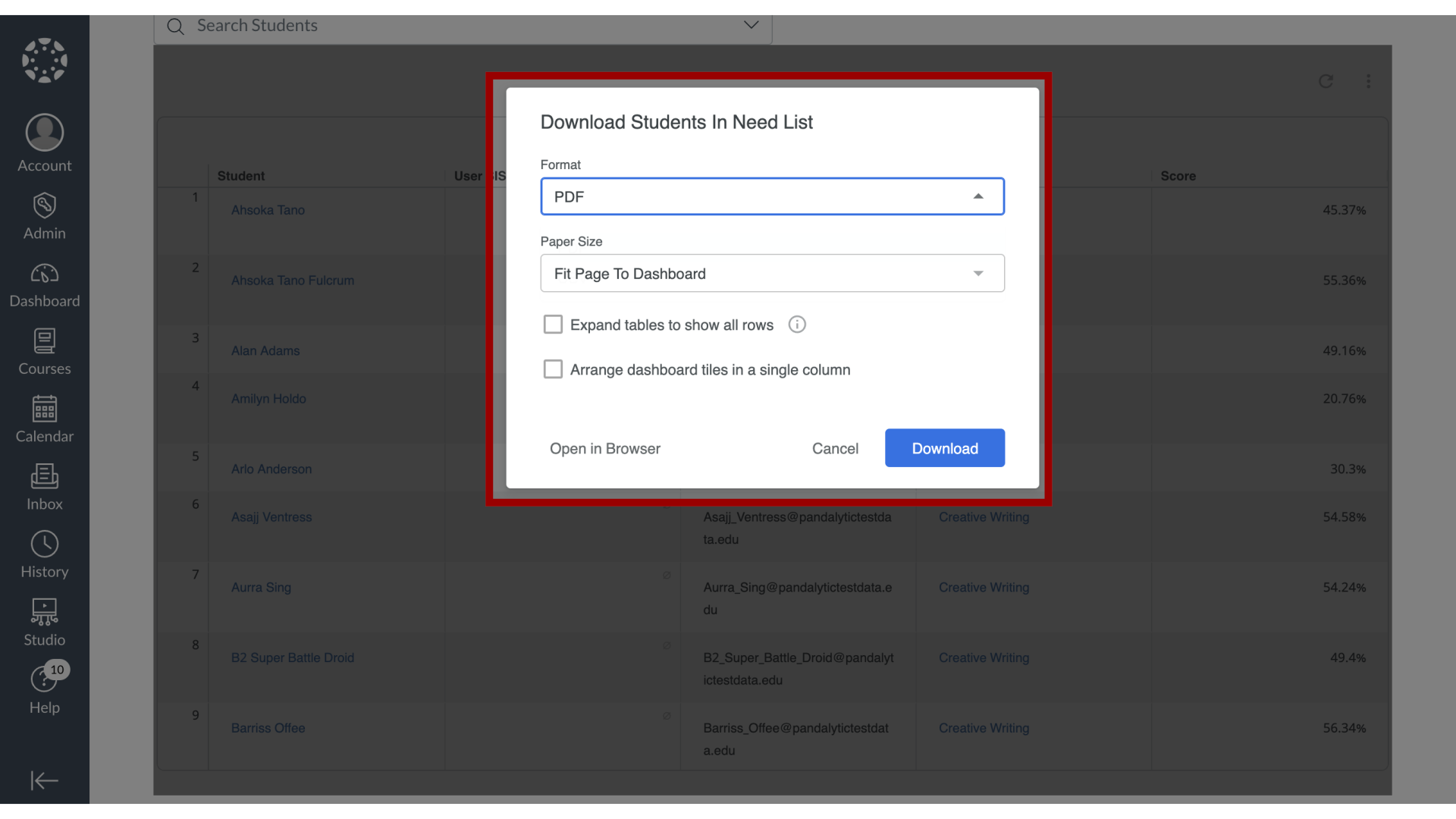Image resolution: width=1456 pixels, height=819 pixels.
Task: Click the Format PDF dropdown arrow
Action: pos(978,196)
